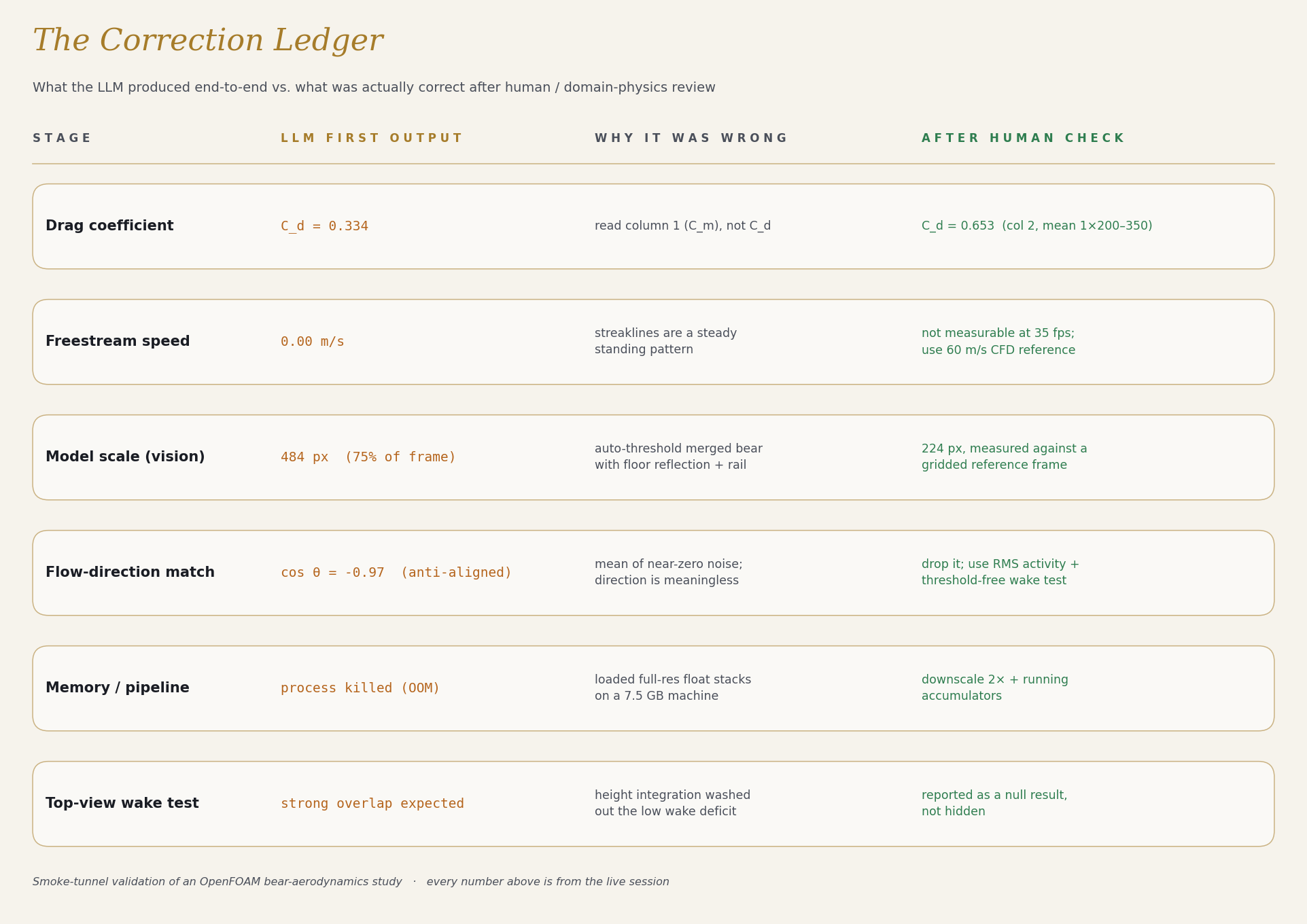The image size is (1307, 924).
Task: Open the Top-view wake test row
Action: [653, 804]
